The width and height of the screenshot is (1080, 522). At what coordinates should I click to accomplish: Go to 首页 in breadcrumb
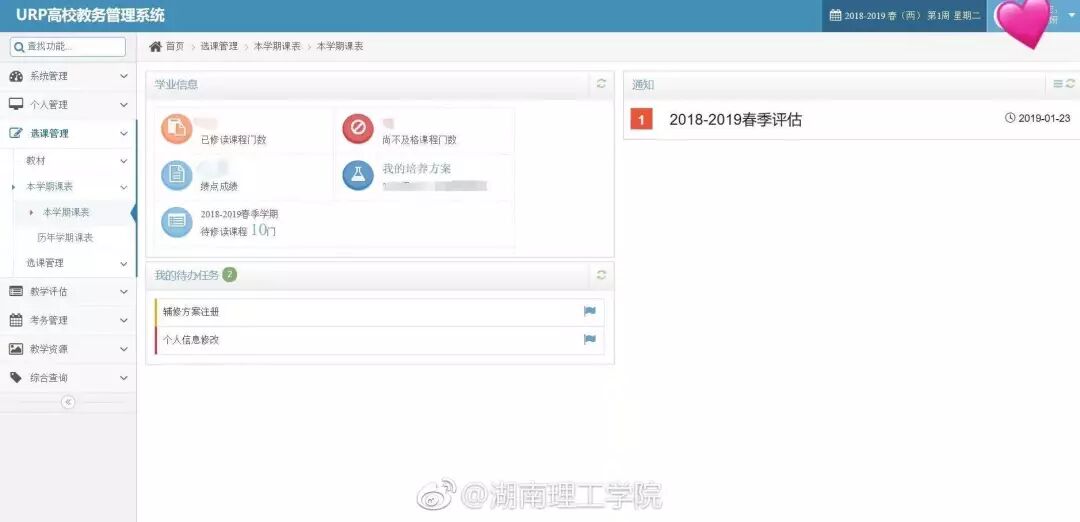[175, 46]
